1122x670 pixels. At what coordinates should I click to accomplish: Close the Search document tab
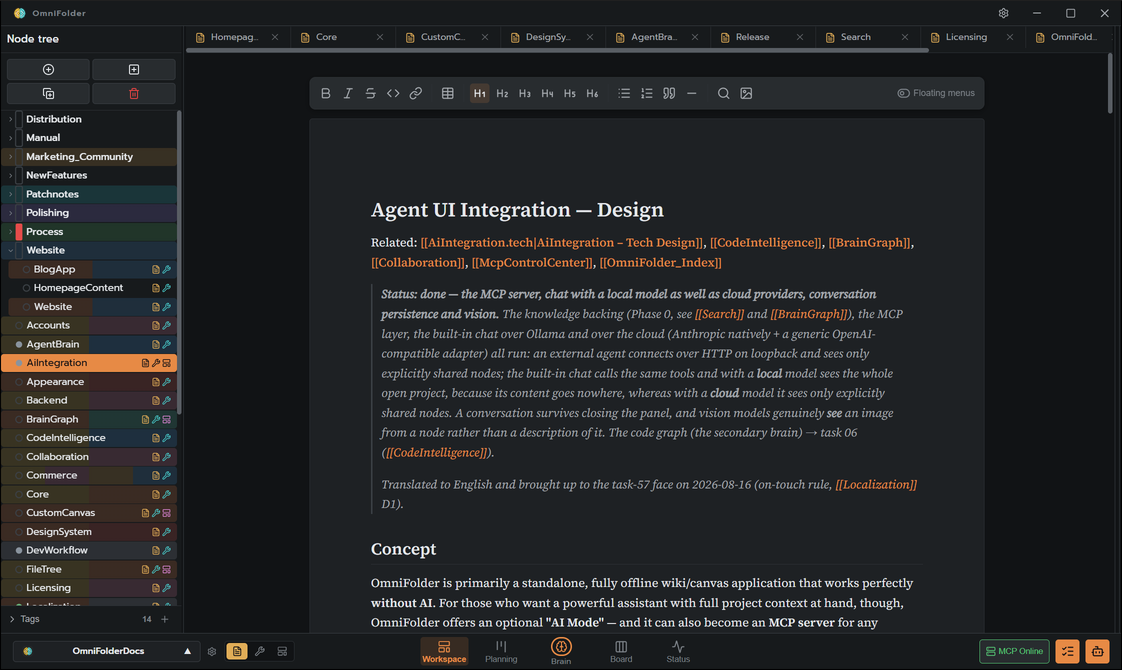coord(904,37)
